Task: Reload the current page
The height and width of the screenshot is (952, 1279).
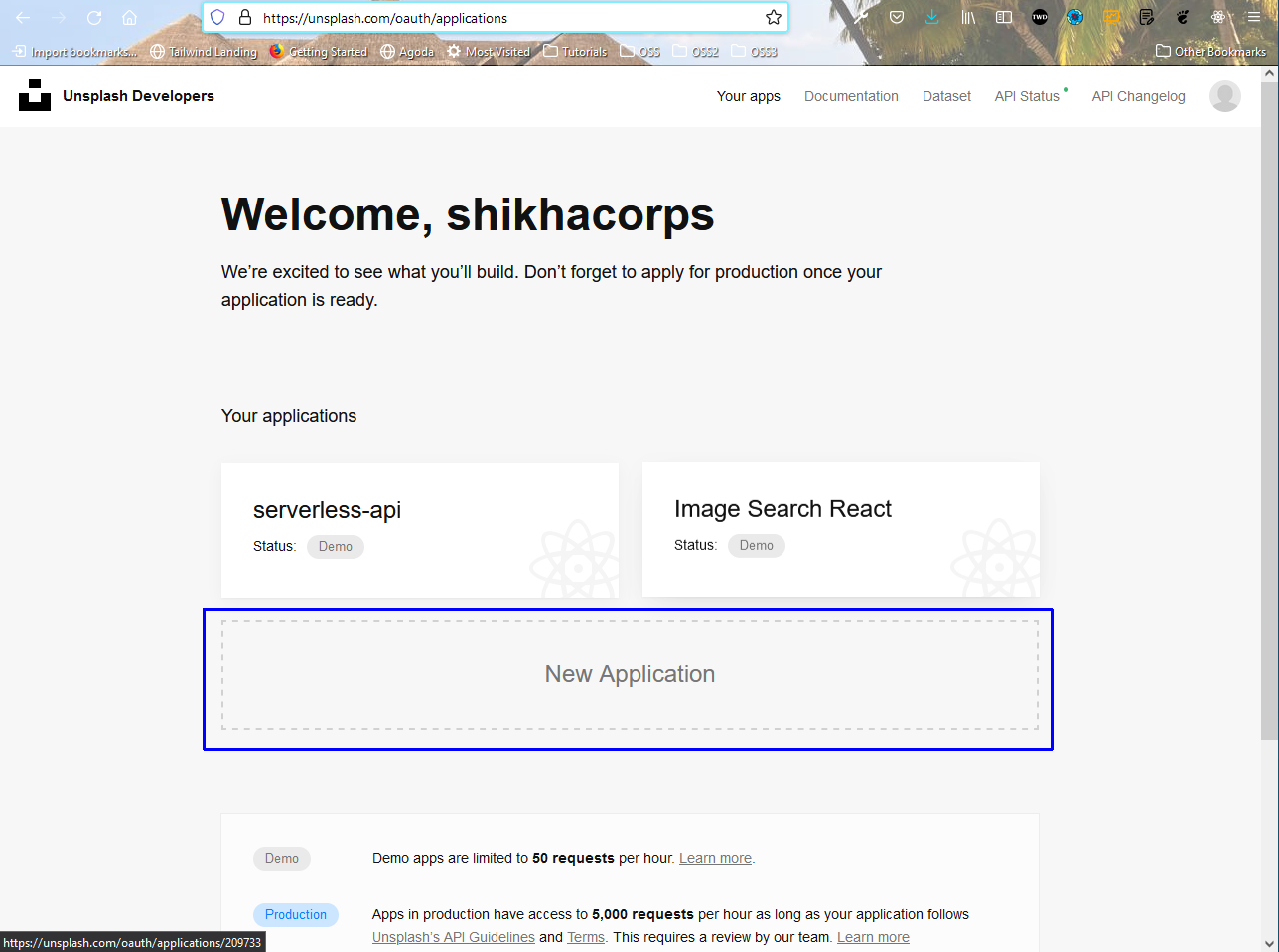Action: pyautogui.click(x=94, y=17)
